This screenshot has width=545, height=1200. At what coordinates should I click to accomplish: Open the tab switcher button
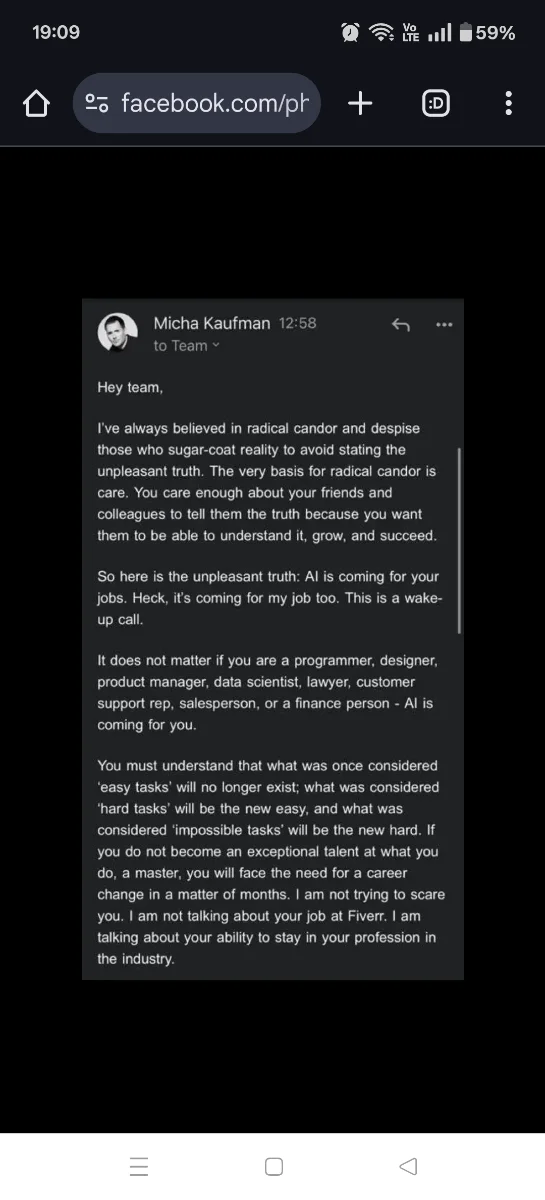[436, 103]
